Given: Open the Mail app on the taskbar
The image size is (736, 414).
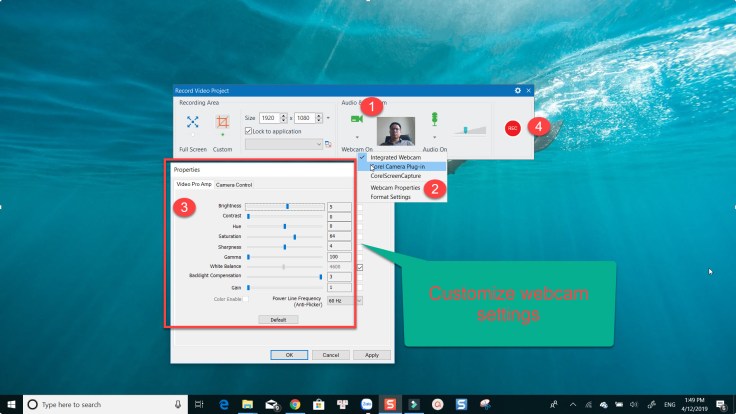Looking at the screenshot, I should point(272,404).
